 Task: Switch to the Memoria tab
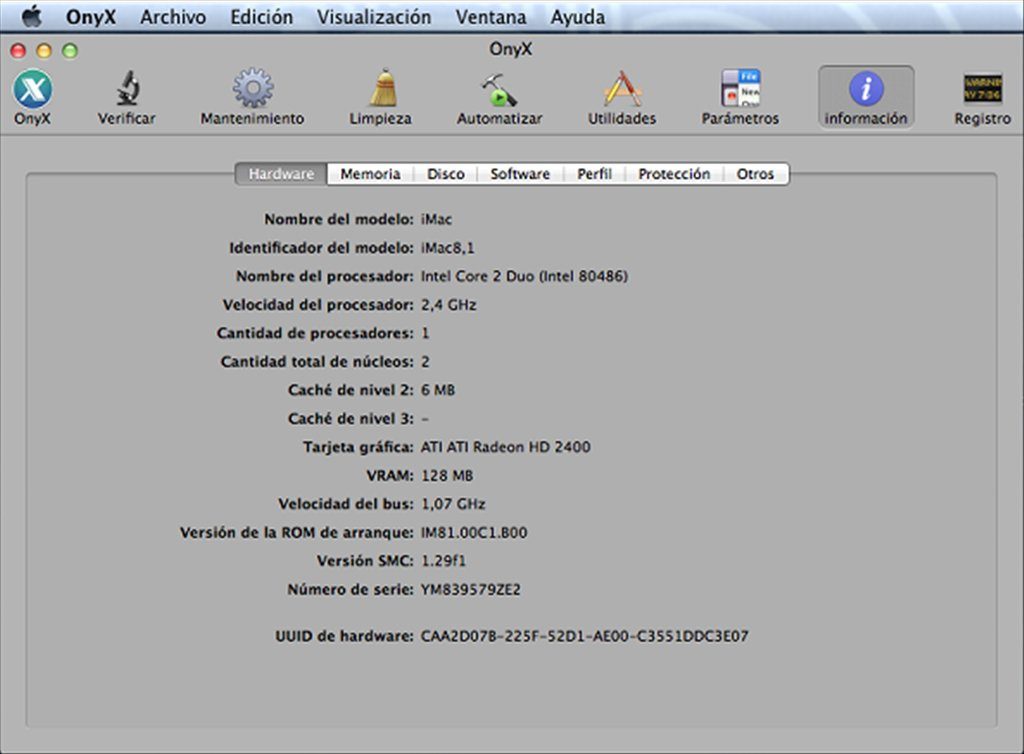370,174
